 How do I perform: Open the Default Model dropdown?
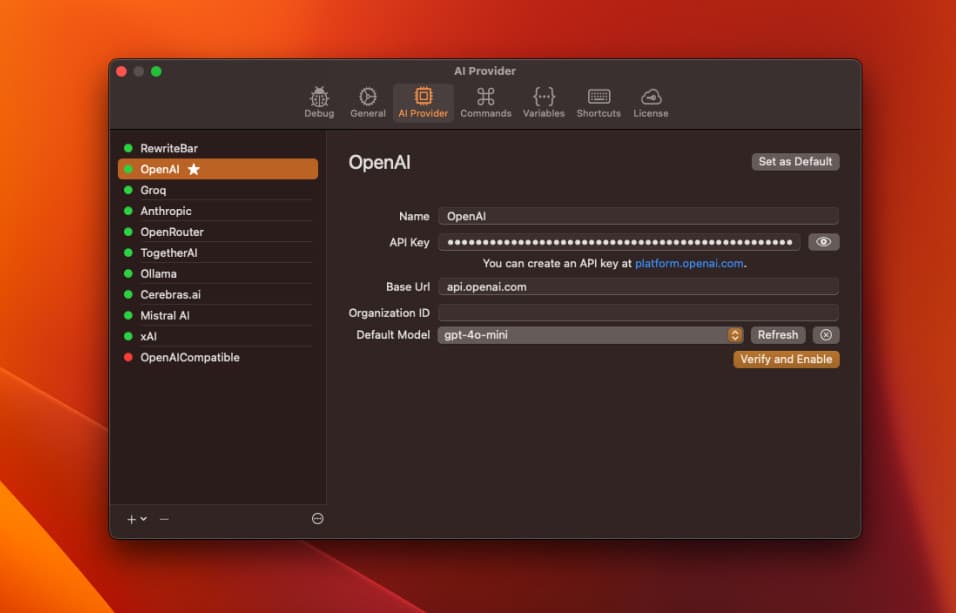pyautogui.click(x=735, y=334)
